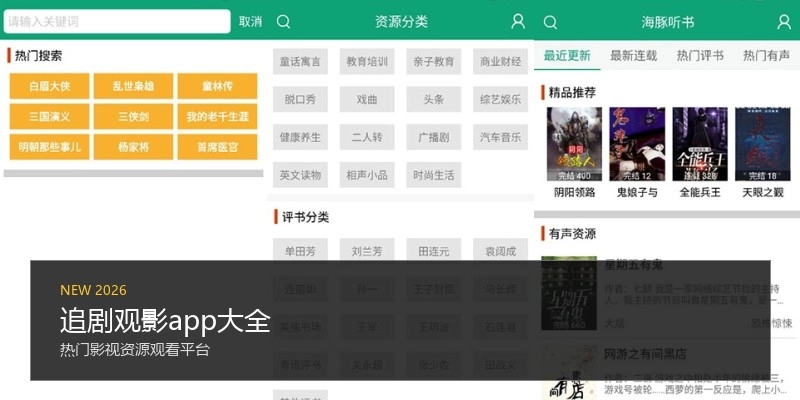Choose storyteller 单田芳

[300, 251]
